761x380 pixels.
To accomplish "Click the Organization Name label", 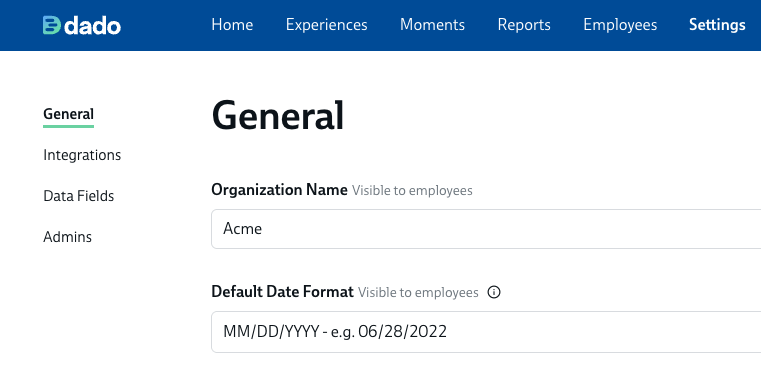I will point(280,190).
